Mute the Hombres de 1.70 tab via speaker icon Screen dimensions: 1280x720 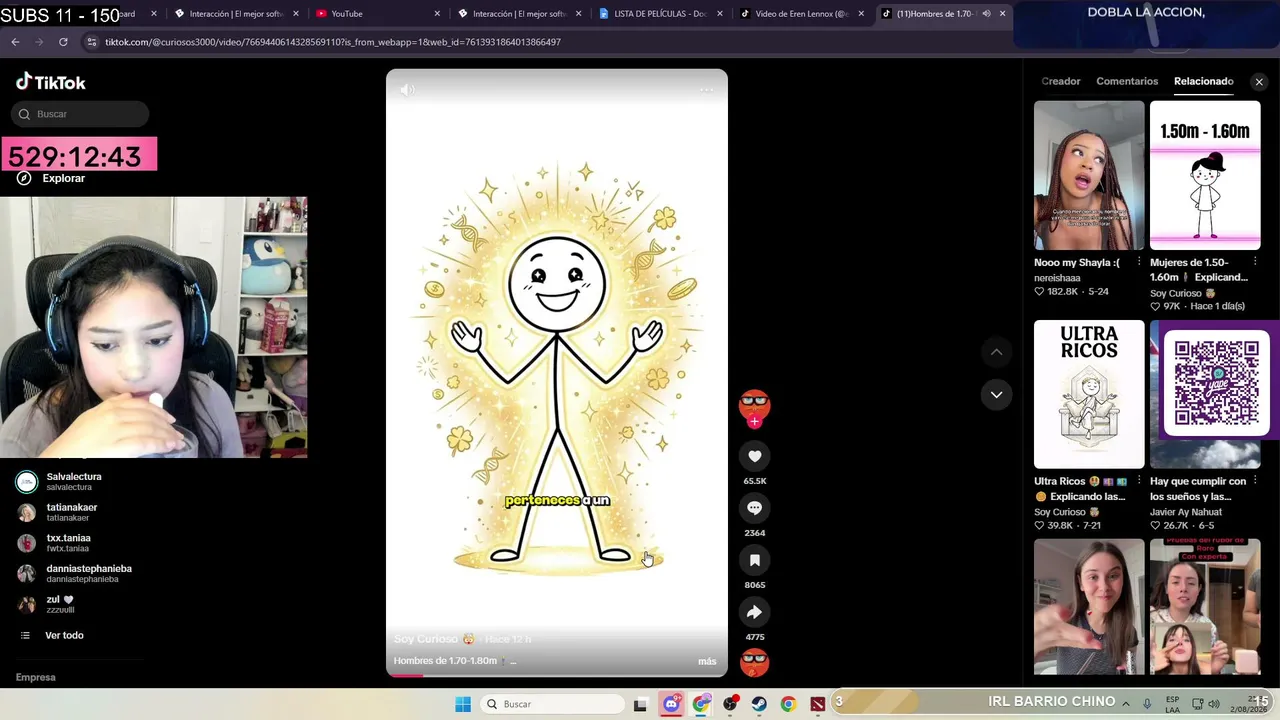[987, 14]
